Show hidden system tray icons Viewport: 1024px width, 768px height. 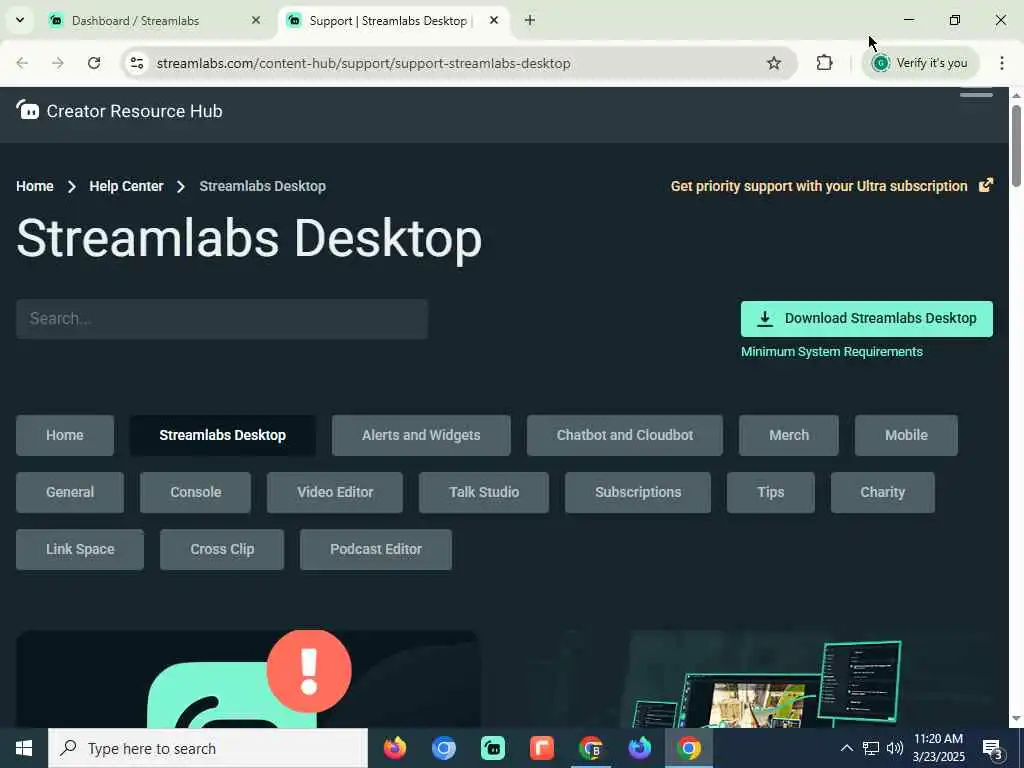[x=846, y=748]
